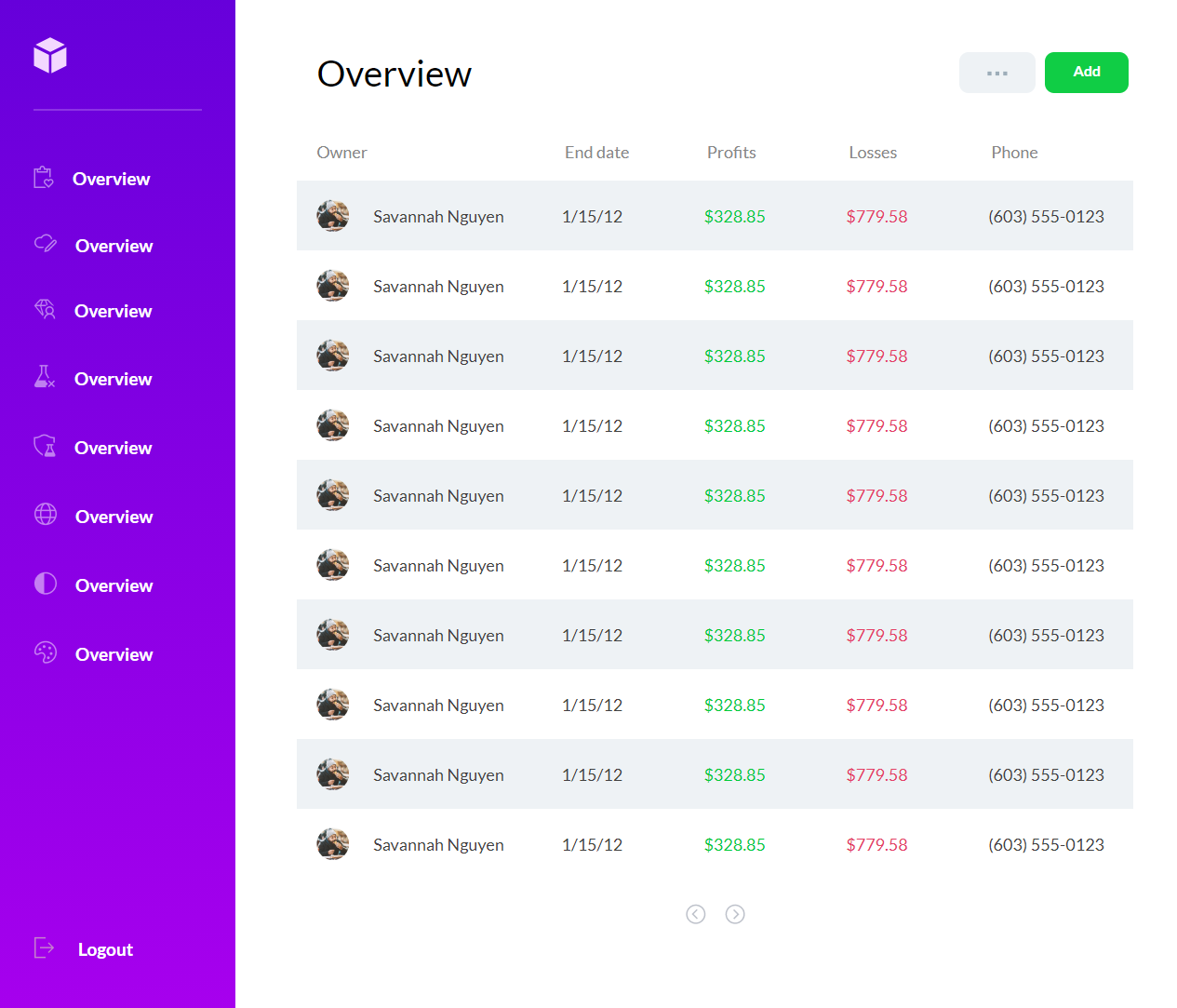Image resolution: width=1177 pixels, height=1008 pixels.
Task: Go to the previous page arrow
Action: (x=696, y=914)
